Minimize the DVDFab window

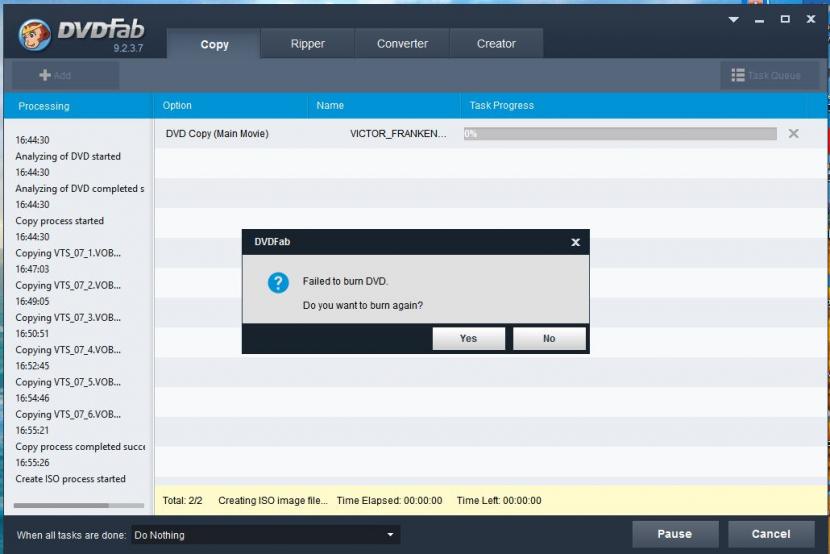[759, 19]
